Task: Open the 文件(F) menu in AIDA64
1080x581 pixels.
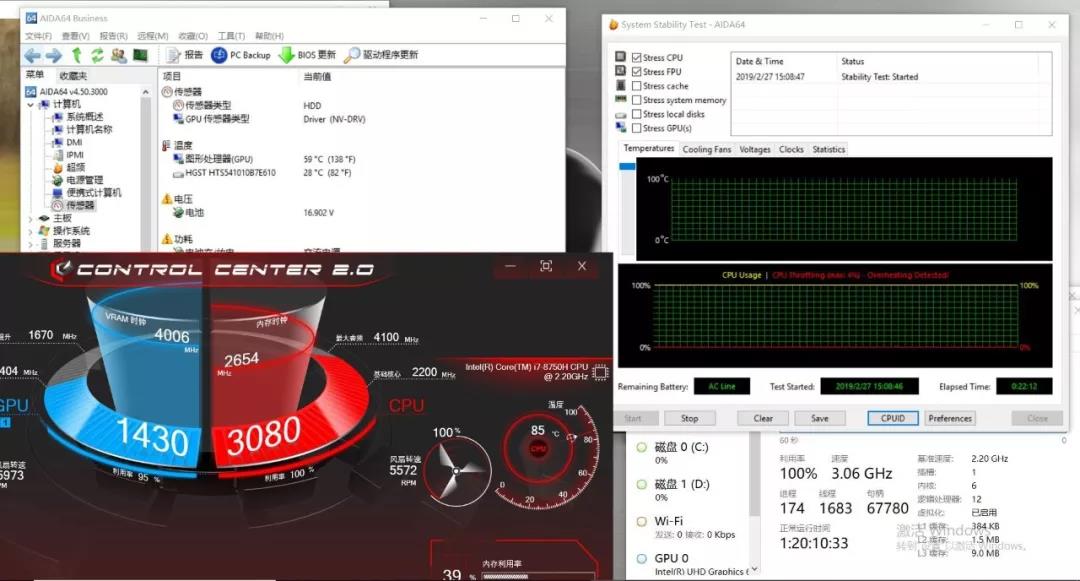Action: tap(39, 36)
